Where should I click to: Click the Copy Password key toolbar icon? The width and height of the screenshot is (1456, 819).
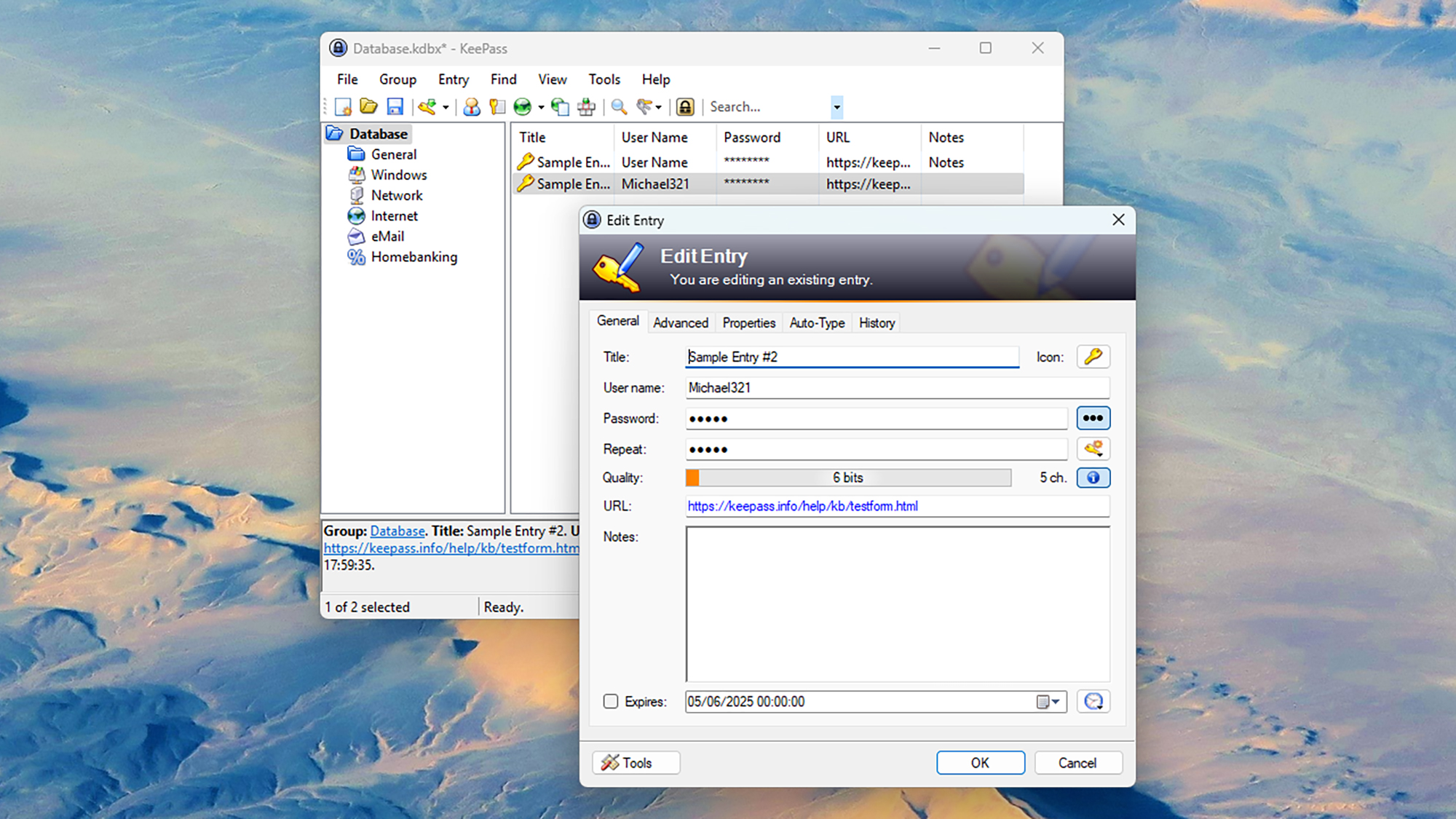pos(497,107)
